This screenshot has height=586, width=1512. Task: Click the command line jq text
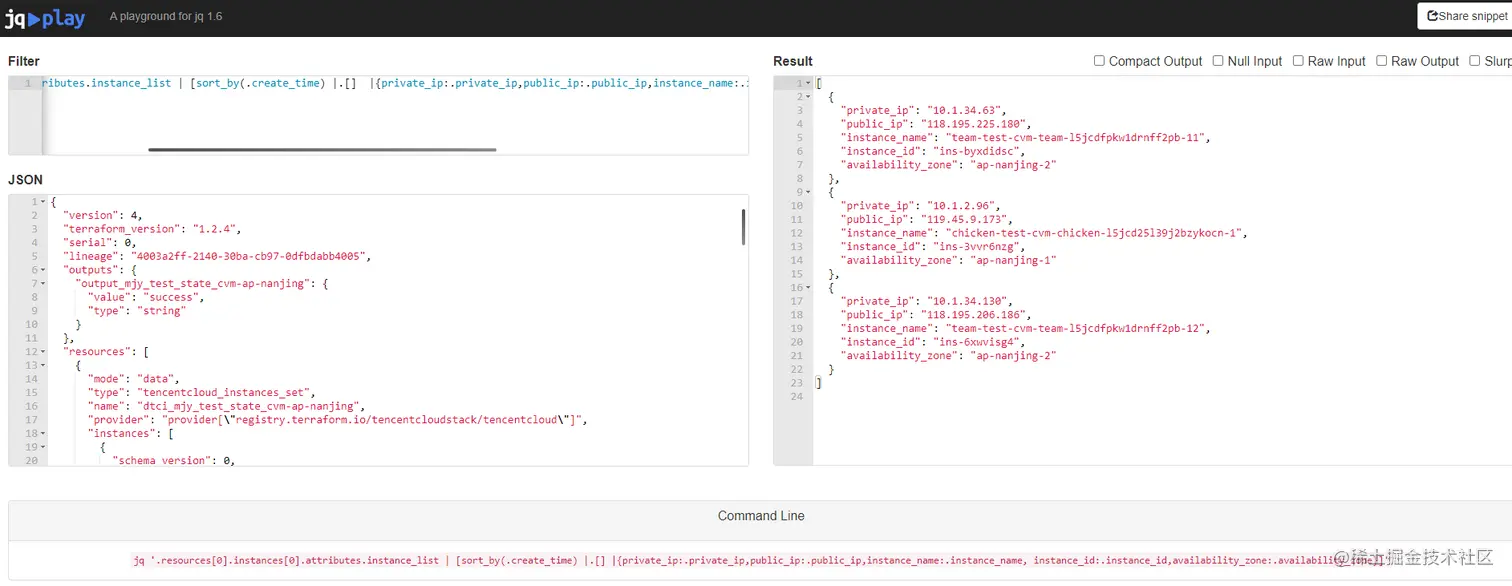755,561
